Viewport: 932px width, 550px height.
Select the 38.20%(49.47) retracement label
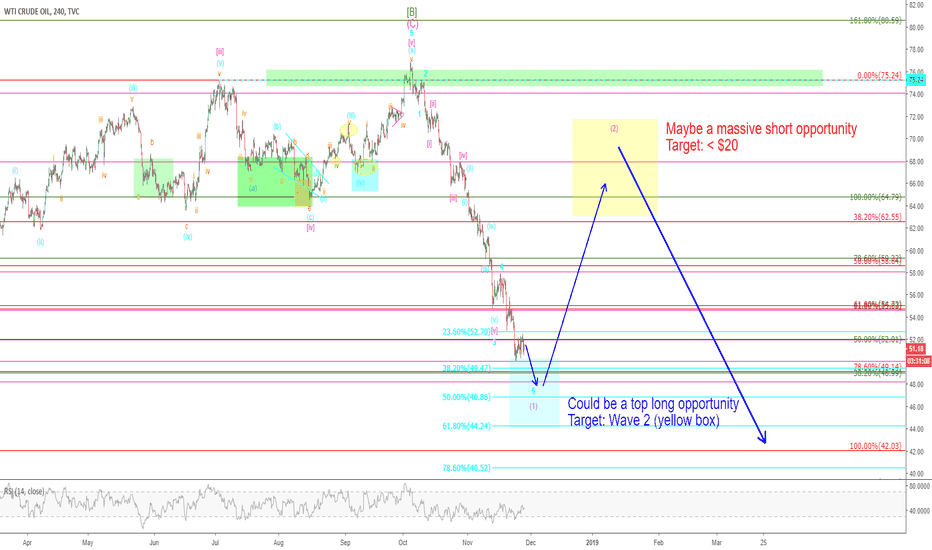coord(467,368)
